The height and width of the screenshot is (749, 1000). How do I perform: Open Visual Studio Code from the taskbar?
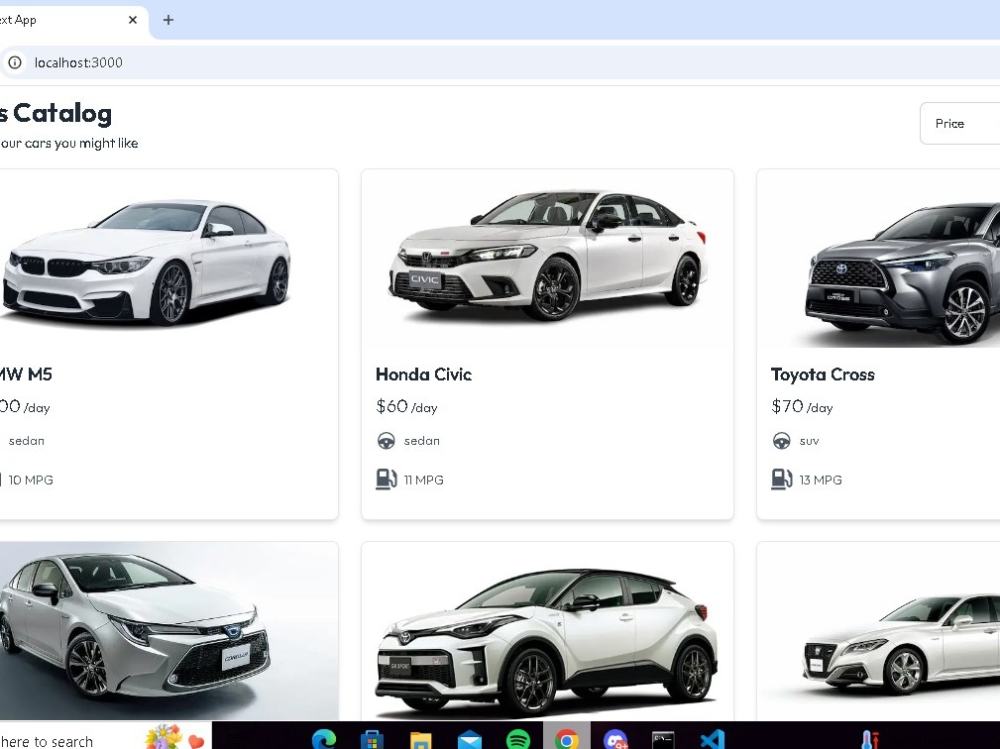[712, 740]
